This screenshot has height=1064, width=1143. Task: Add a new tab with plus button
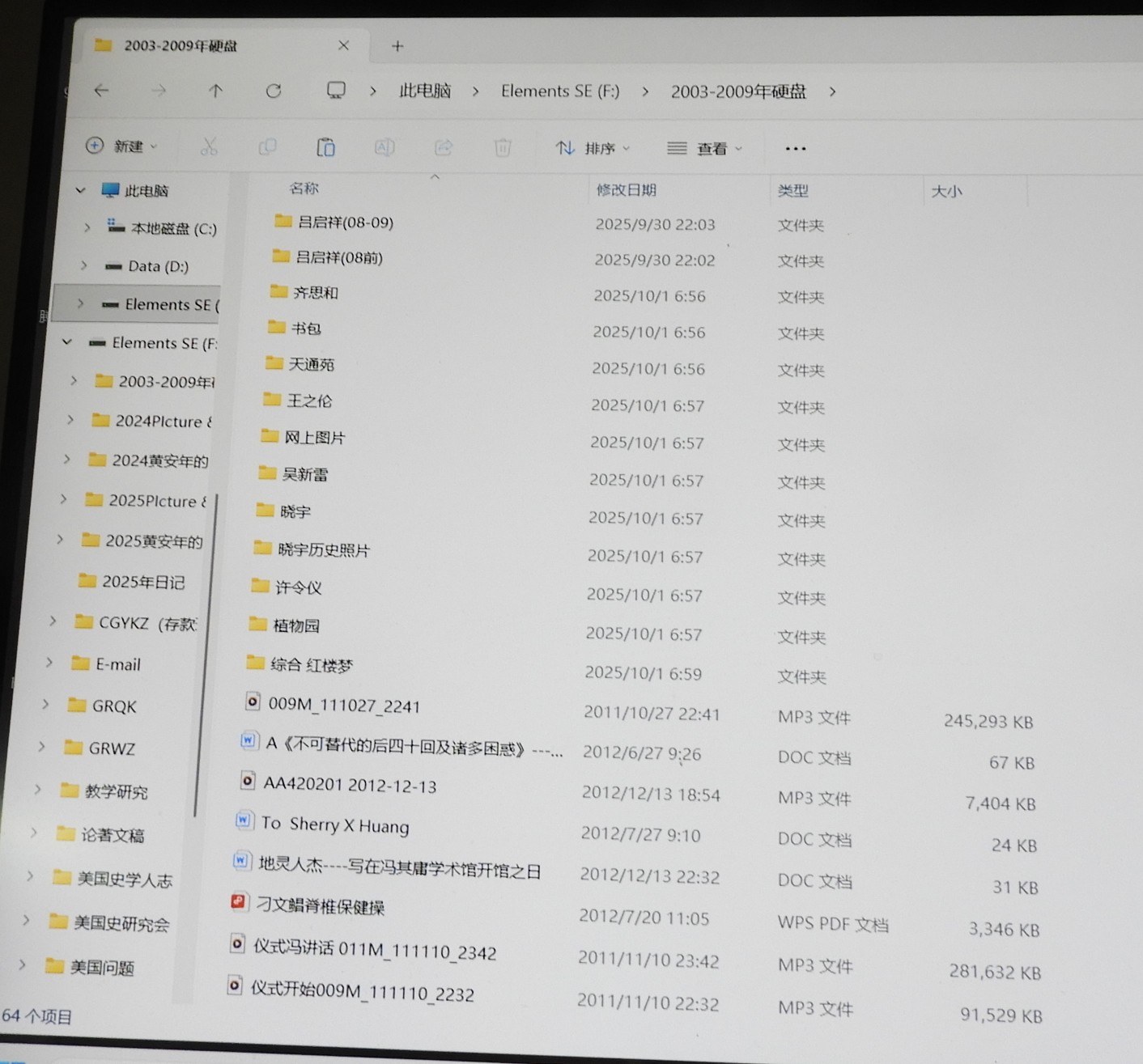[x=397, y=46]
